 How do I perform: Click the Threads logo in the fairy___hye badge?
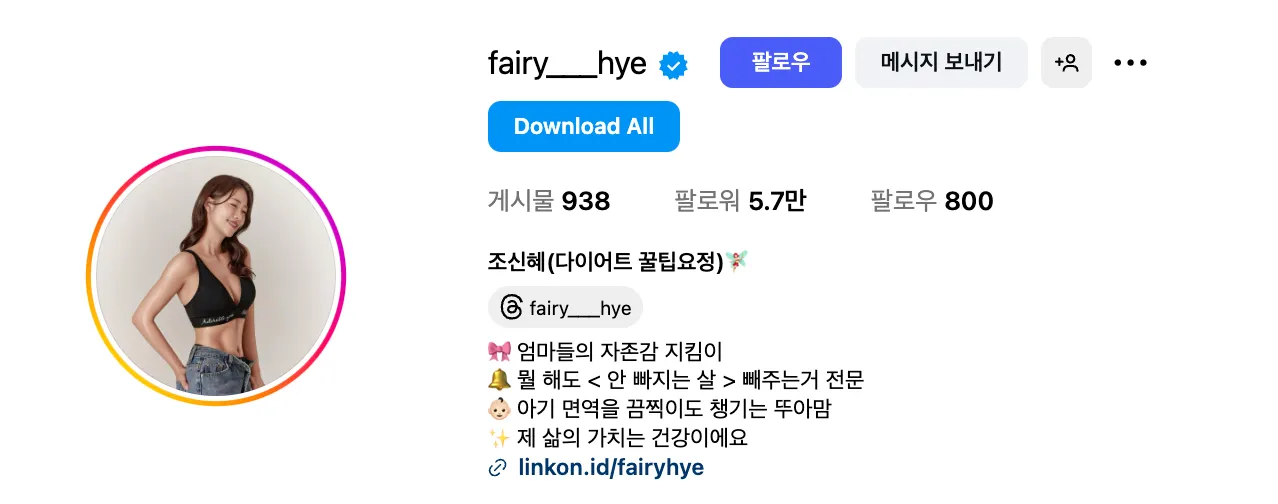click(511, 308)
